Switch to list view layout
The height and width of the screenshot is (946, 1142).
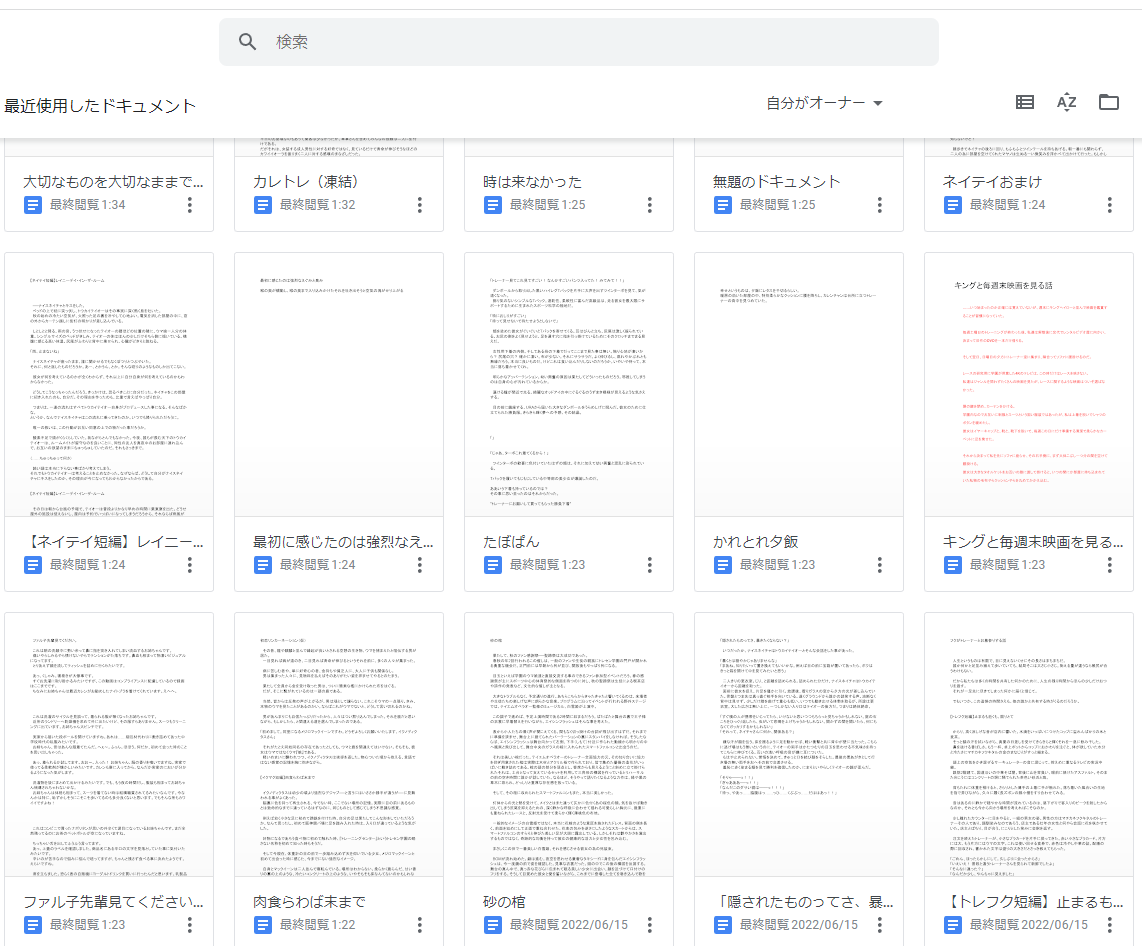tap(1025, 102)
